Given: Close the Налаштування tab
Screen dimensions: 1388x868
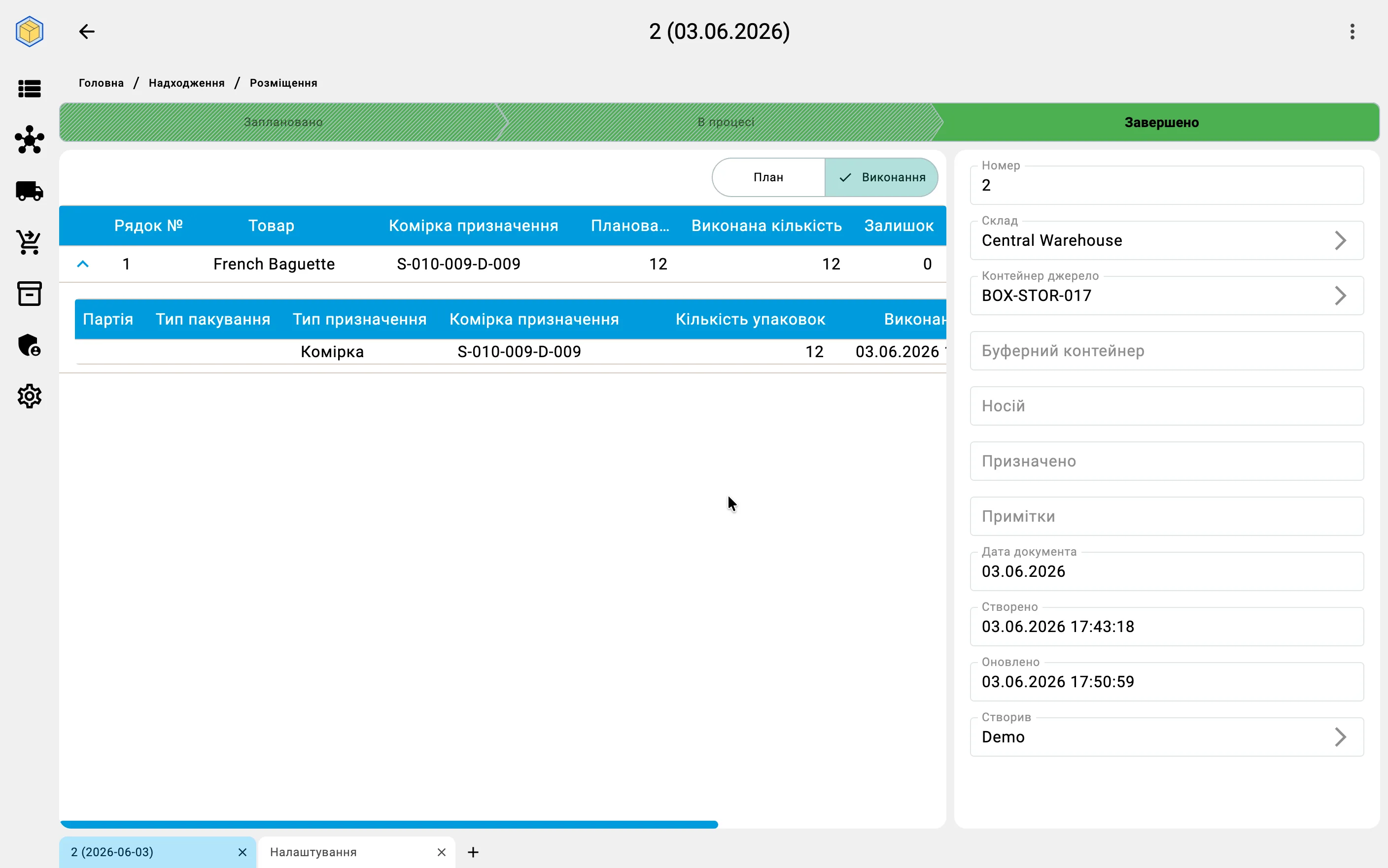Looking at the screenshot, I should coord(441,852).
